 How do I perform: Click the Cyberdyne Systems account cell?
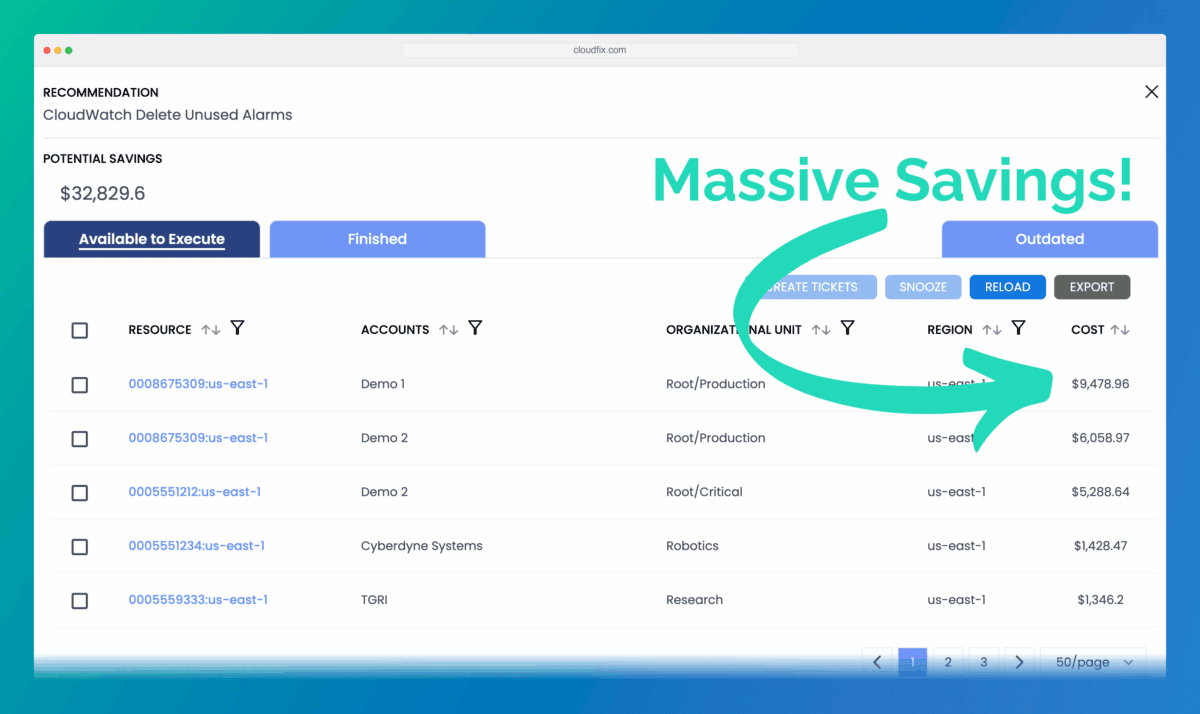[422, 546]
